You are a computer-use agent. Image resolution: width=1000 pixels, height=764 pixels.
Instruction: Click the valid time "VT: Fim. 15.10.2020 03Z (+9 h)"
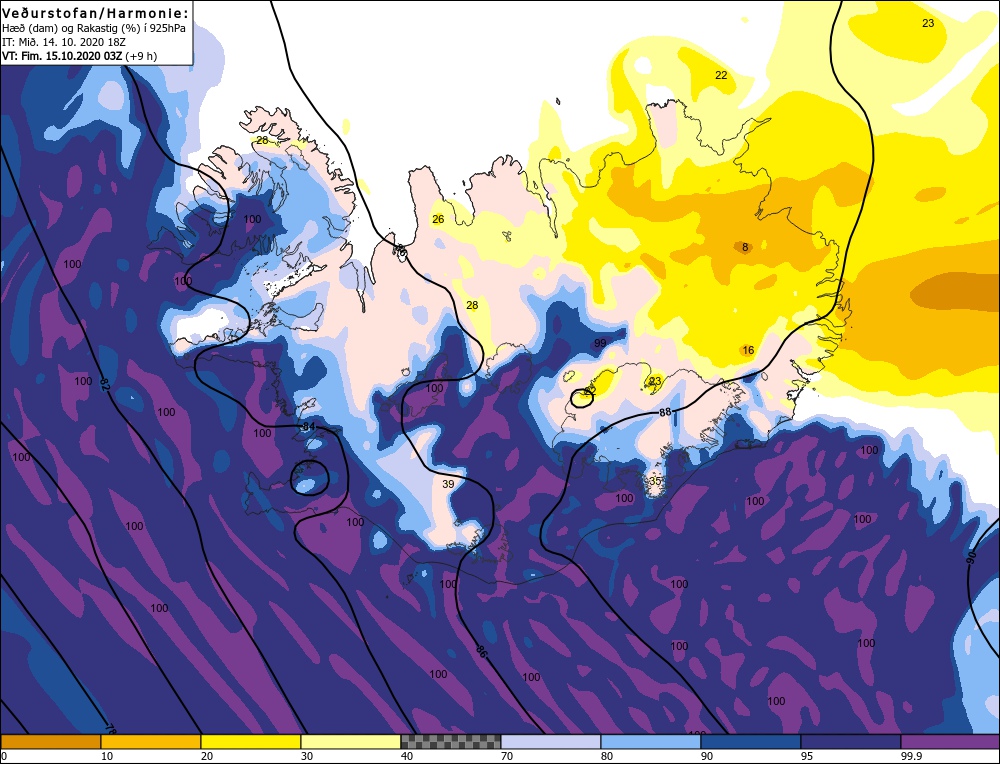click(79, 56)
